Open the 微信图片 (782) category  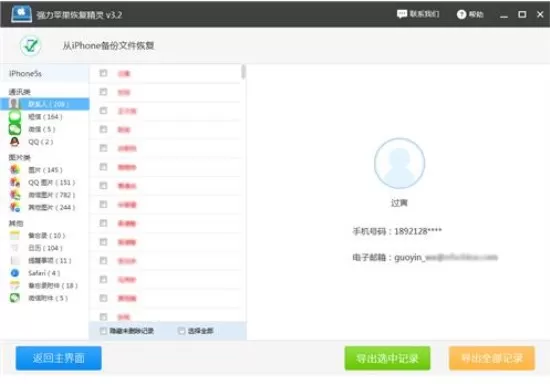(51, 195)
